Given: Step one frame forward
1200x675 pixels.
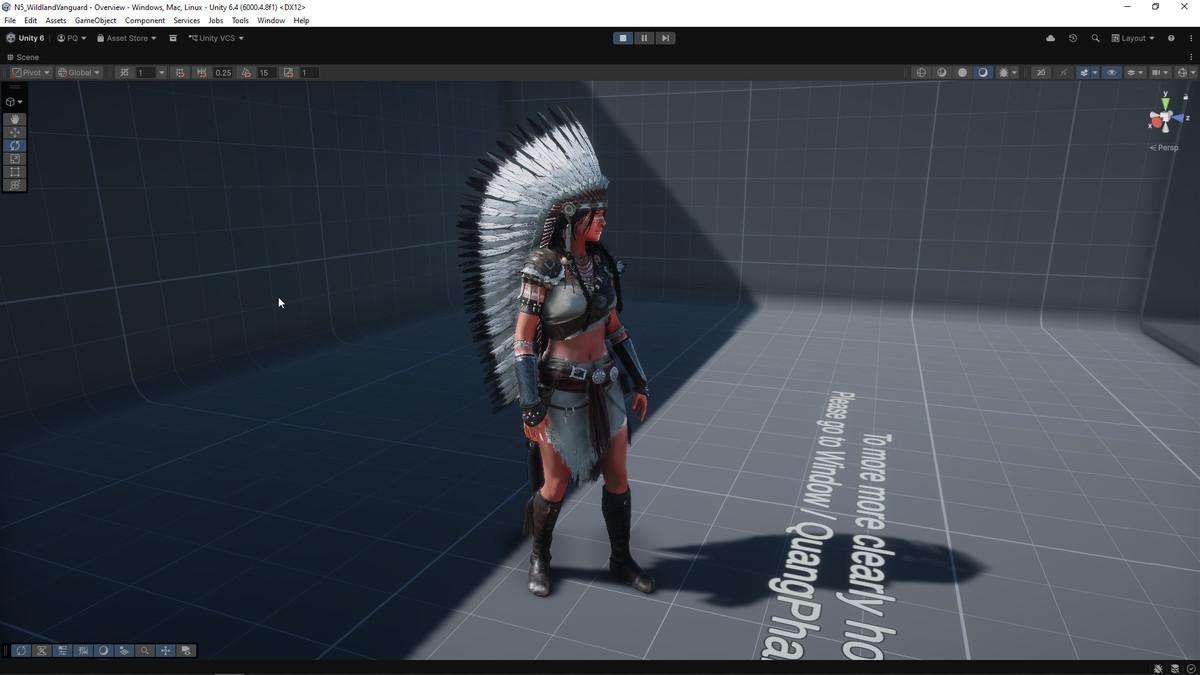Looking at the screenshot, I should pos(665,38).
